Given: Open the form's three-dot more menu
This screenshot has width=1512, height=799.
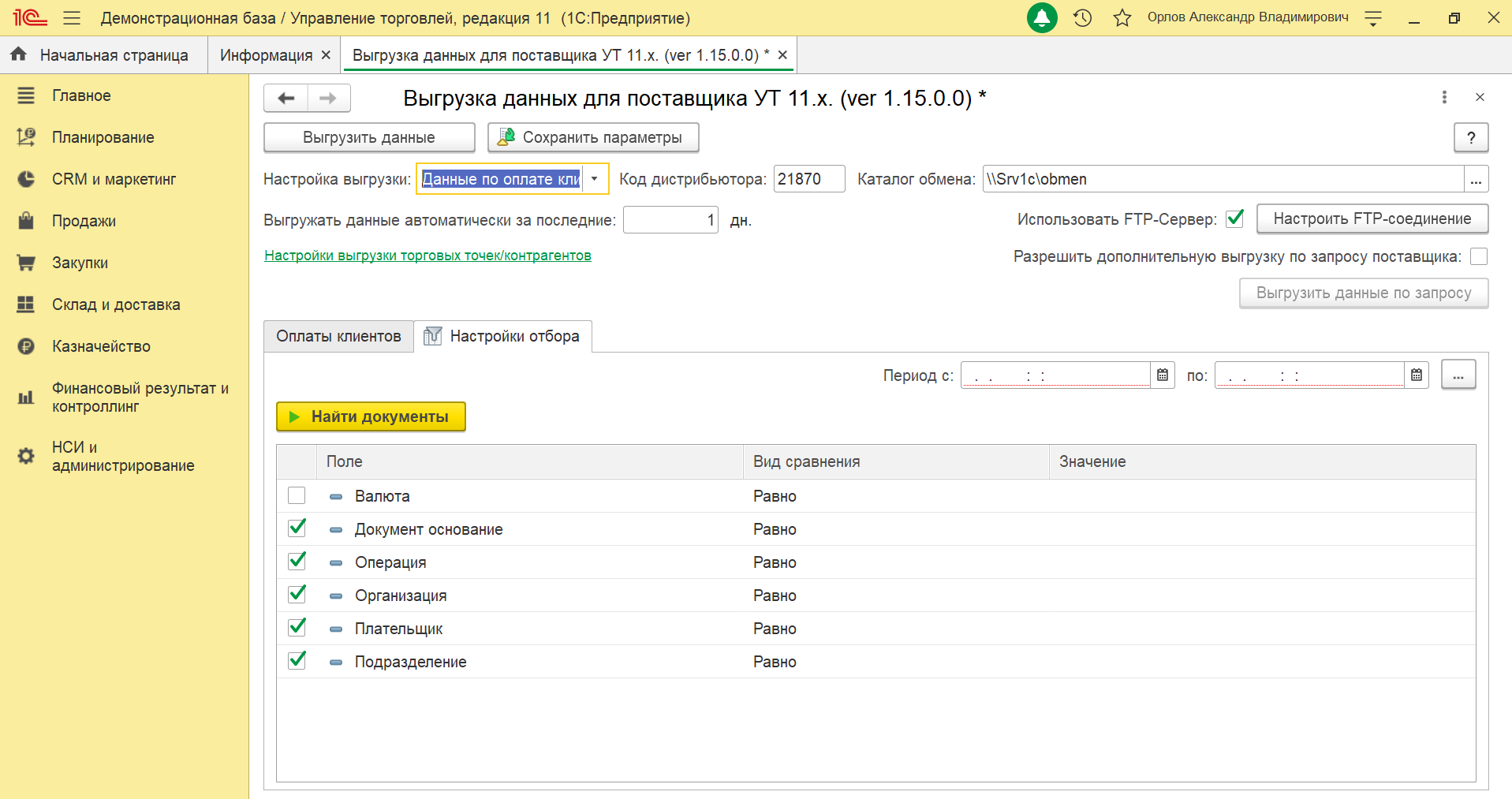Looking at the screenshot, I should point(1444,97).
